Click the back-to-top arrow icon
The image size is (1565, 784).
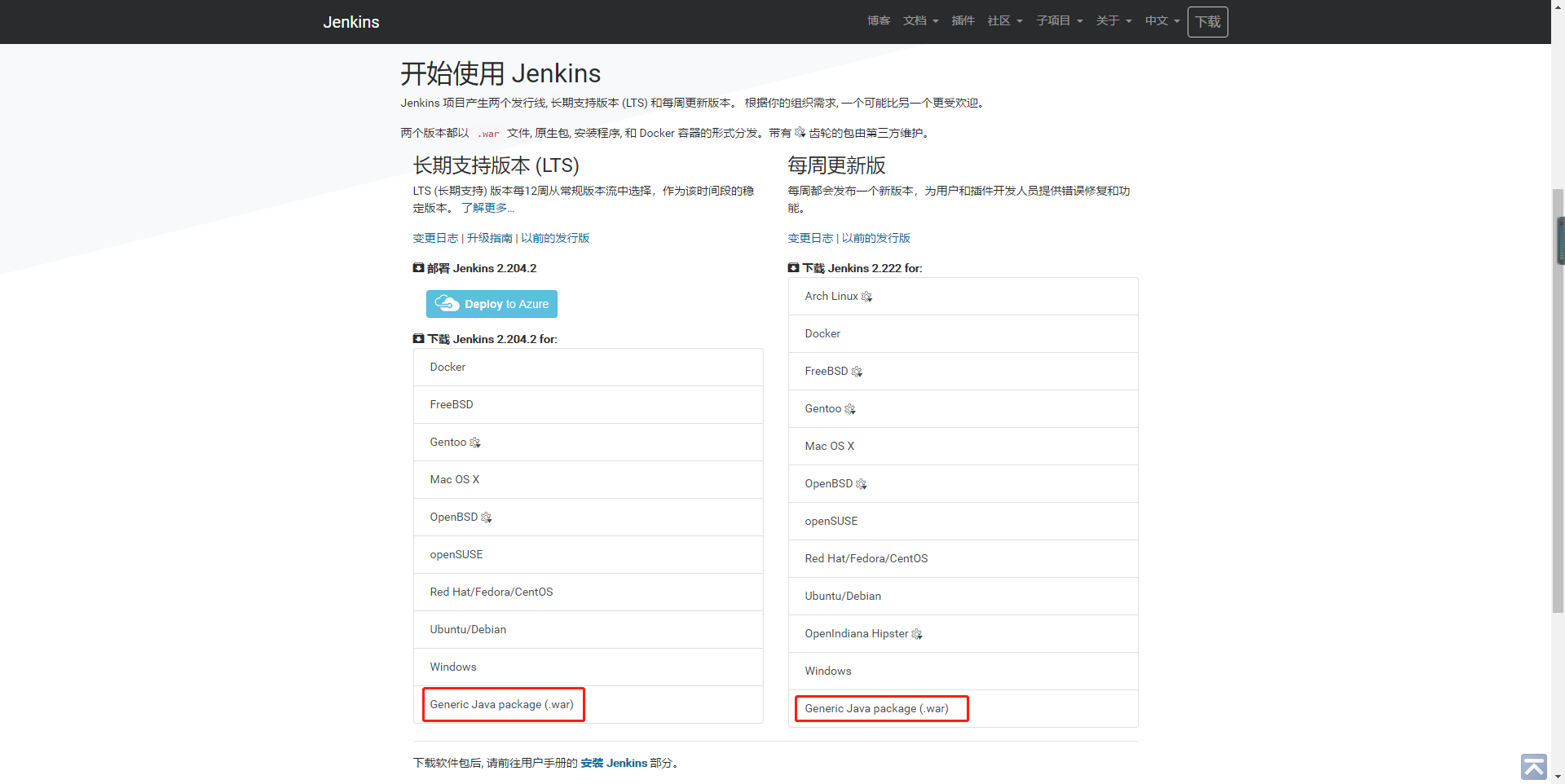click(x=1533, y=767)
